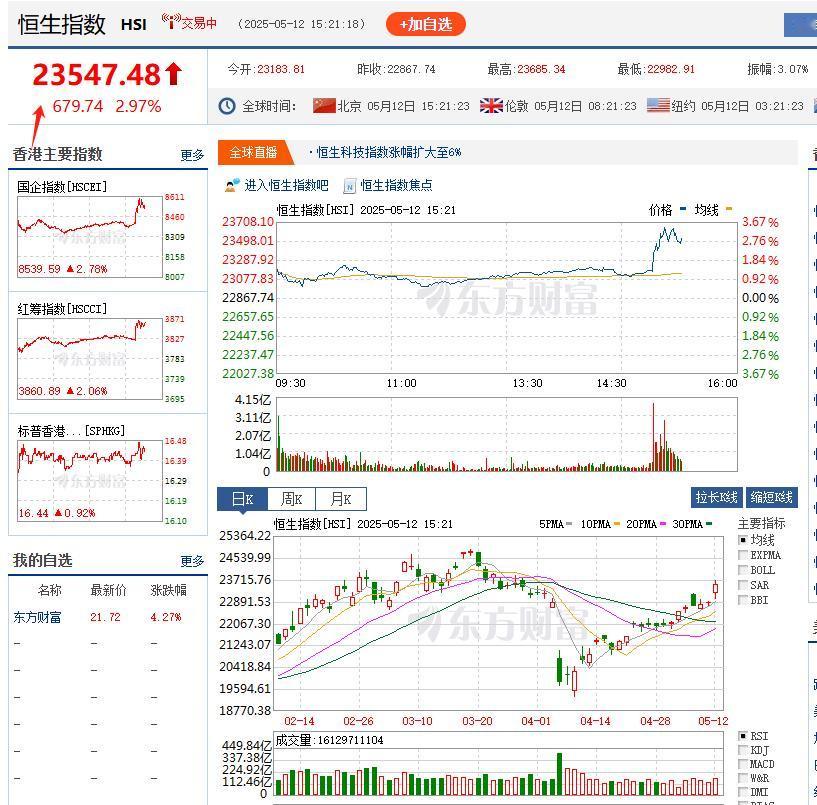Open the 国企指数[HSCEI] mini chart
This screenshot has height=805, width=817.
click(x=90, y=237)
